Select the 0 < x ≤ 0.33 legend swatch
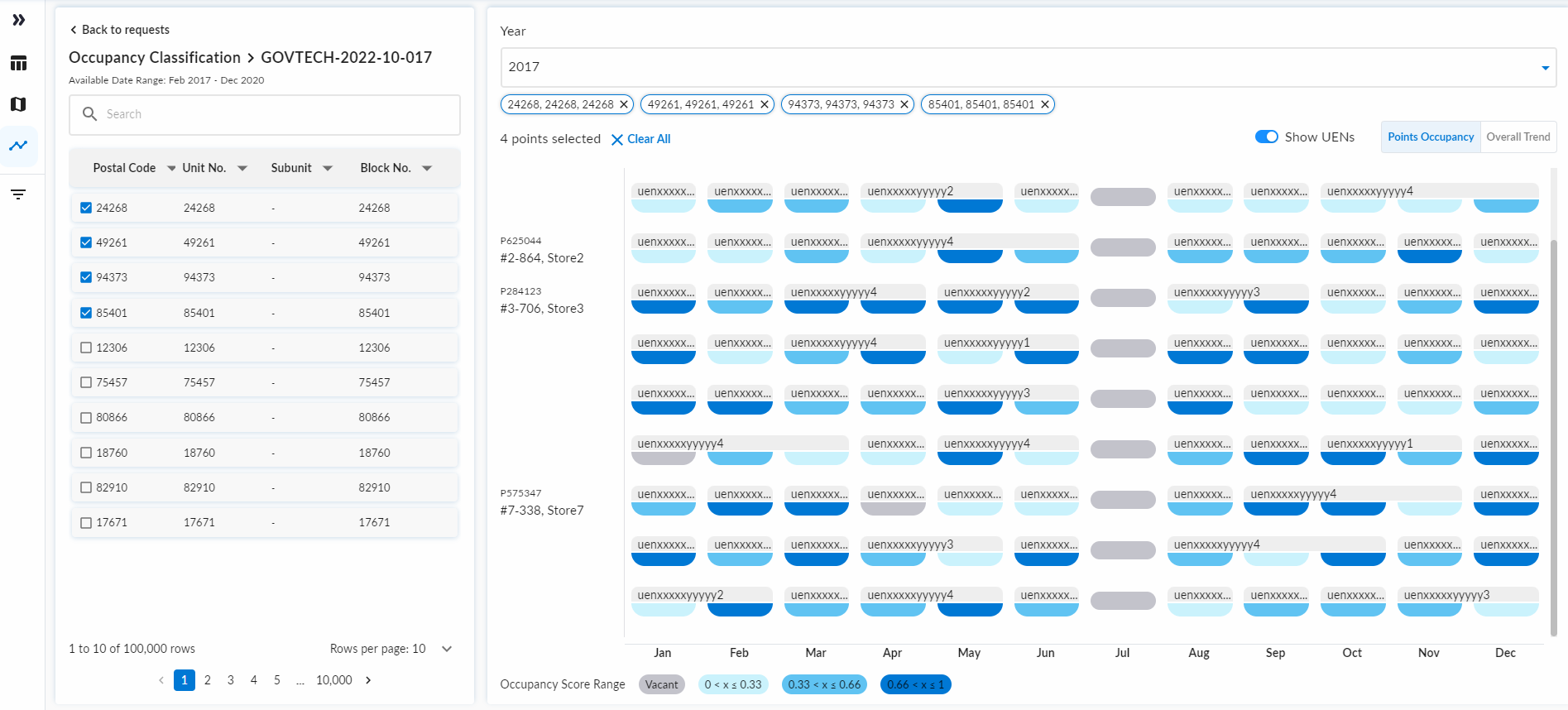1568x710 pixels. pyautogui.click(x=733, y=684)
